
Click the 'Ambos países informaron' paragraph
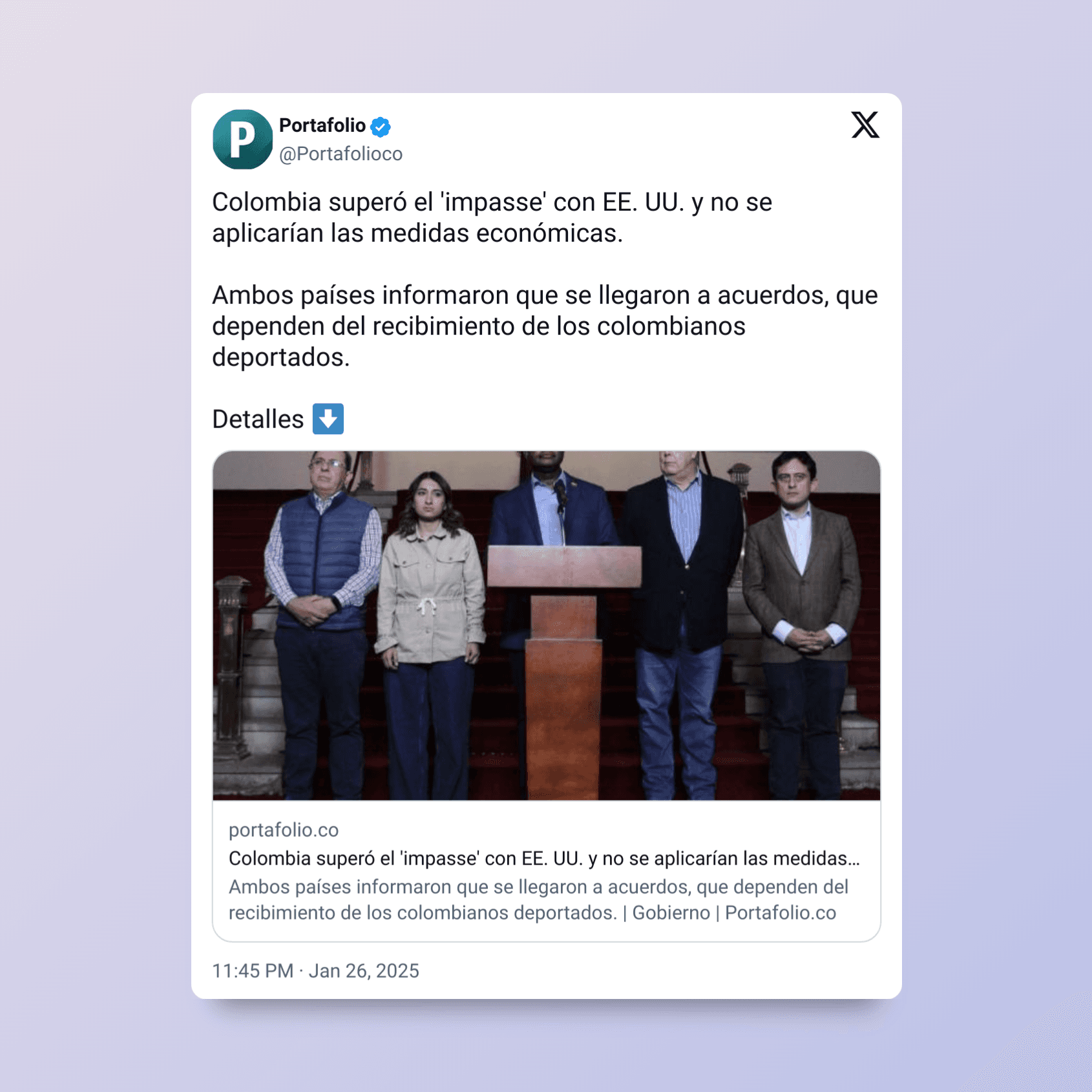[545, 326]
